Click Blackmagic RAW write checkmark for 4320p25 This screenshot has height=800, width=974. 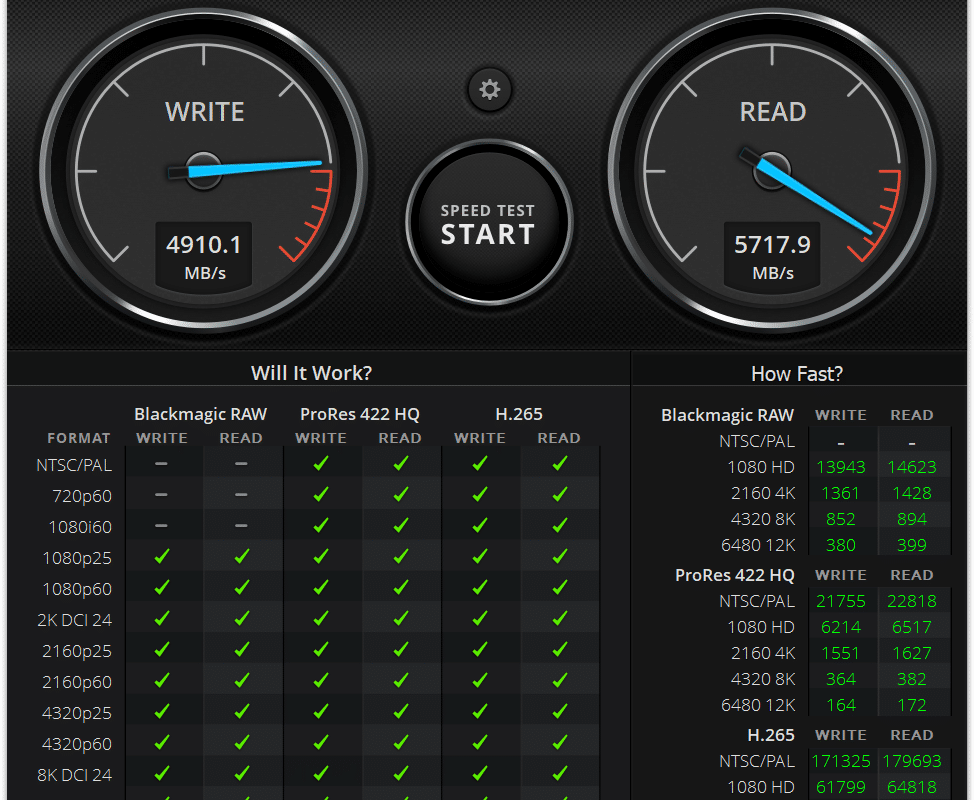tap(162, 711)
